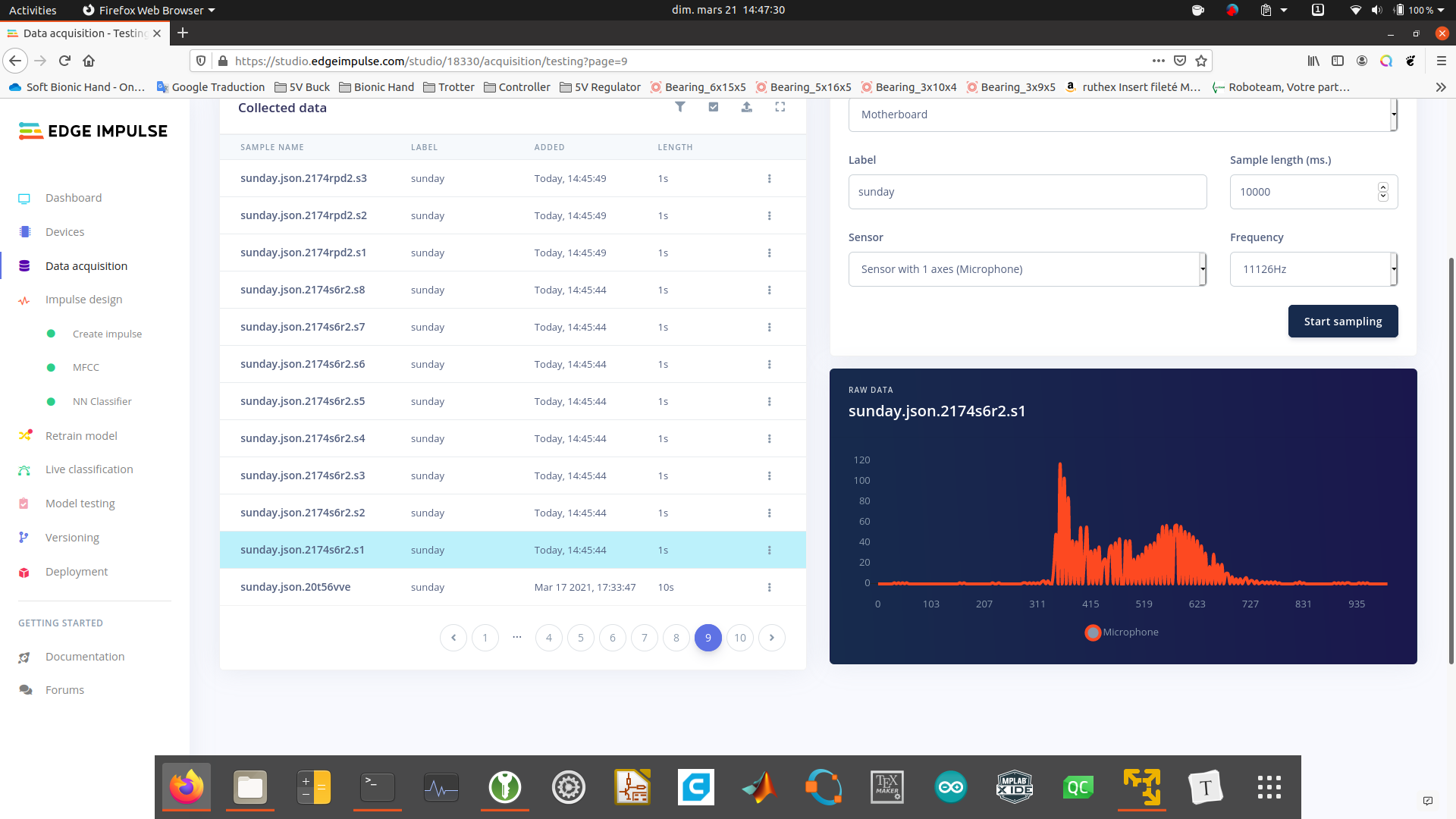
Task: Jump to page 5 of samples
Action: (x=581, y=638)
